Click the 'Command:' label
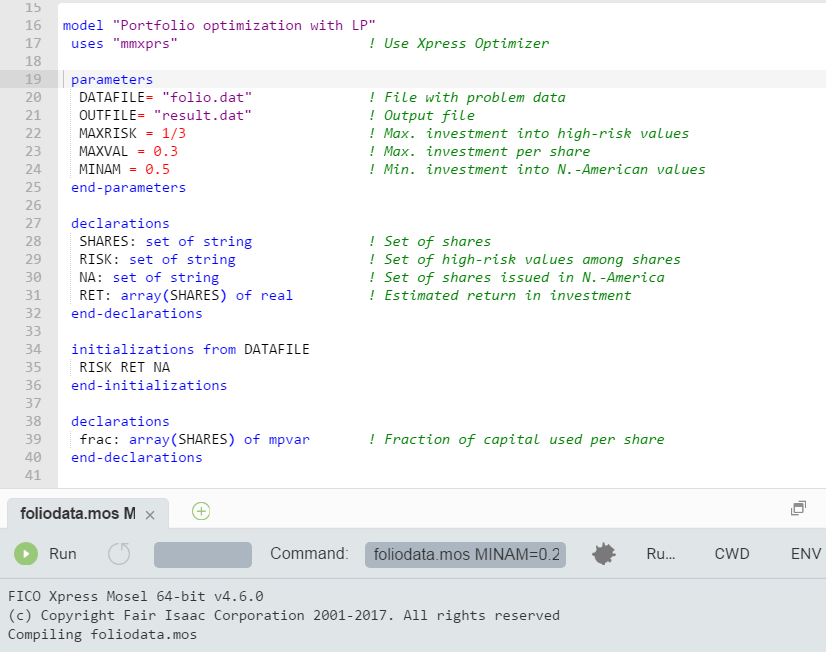 (x=309, y=554)
